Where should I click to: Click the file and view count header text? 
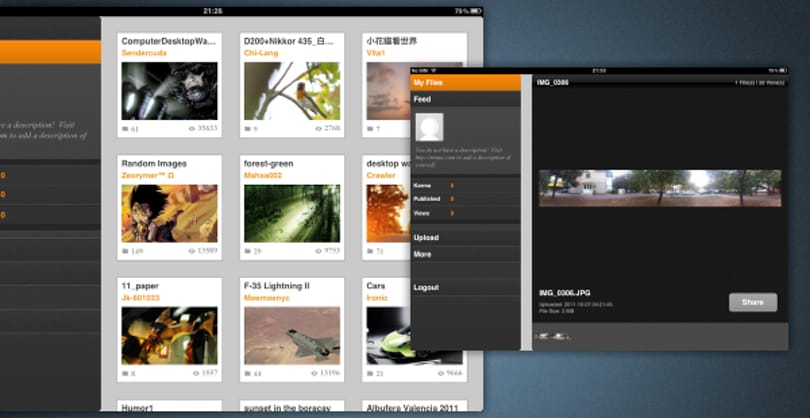pos(760,83)
